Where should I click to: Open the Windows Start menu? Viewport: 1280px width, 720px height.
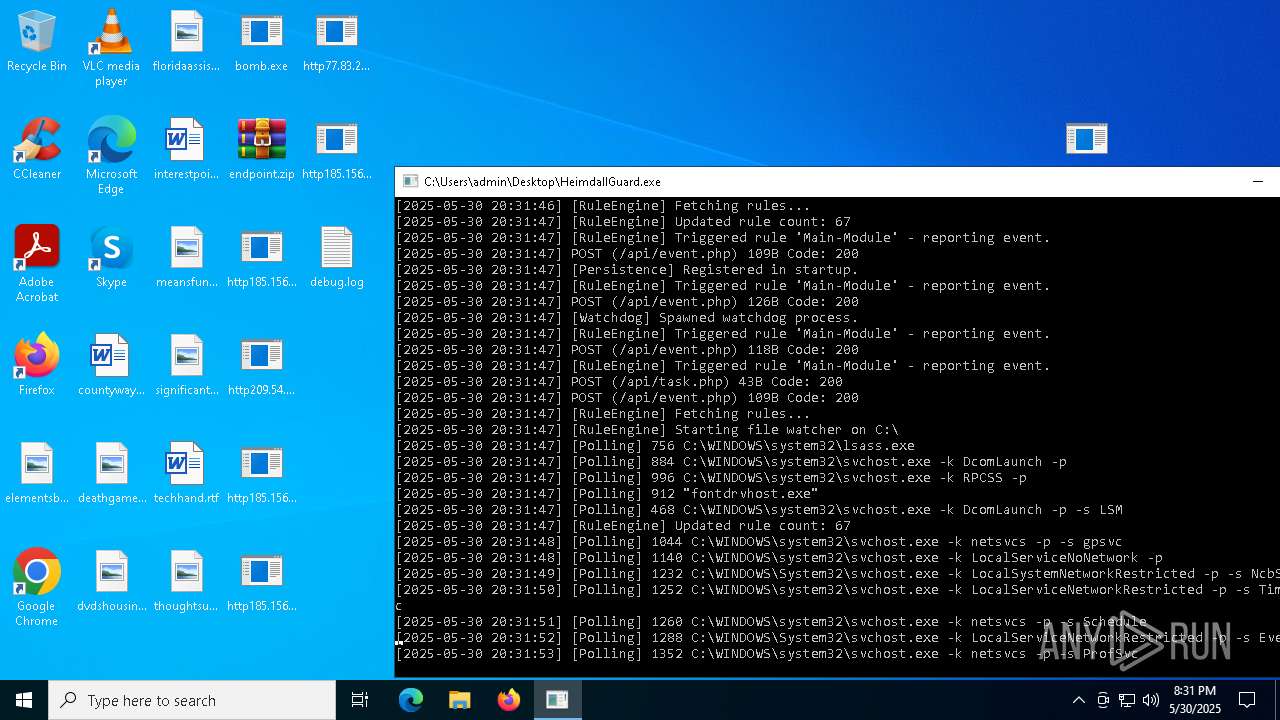coord(24,700)
